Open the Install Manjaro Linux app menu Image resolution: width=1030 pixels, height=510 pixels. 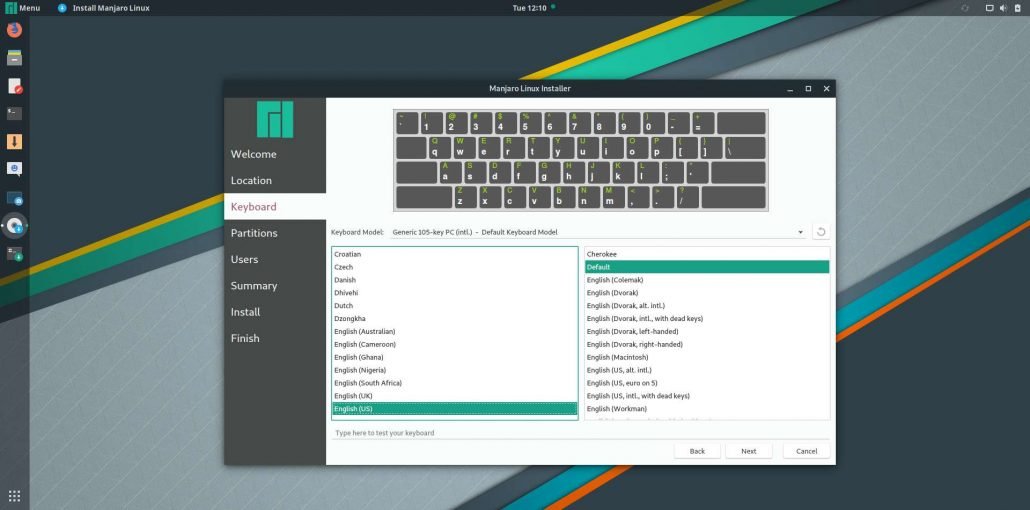tap(104, 8)
